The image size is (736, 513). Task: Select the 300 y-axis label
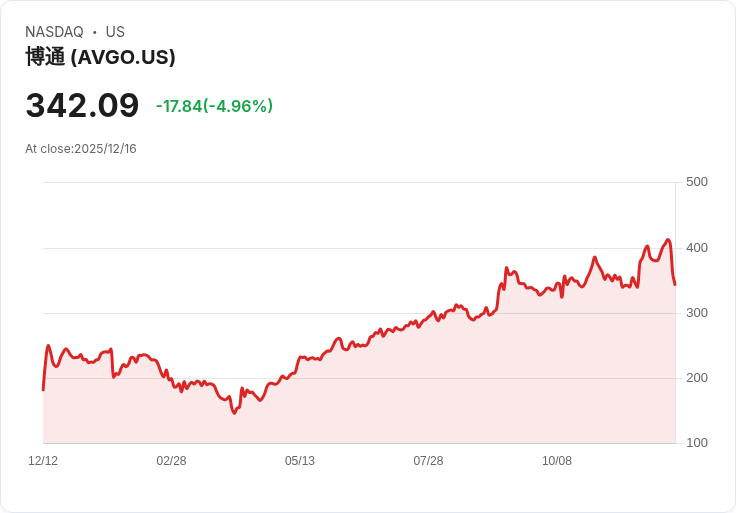tap(696, 313)
